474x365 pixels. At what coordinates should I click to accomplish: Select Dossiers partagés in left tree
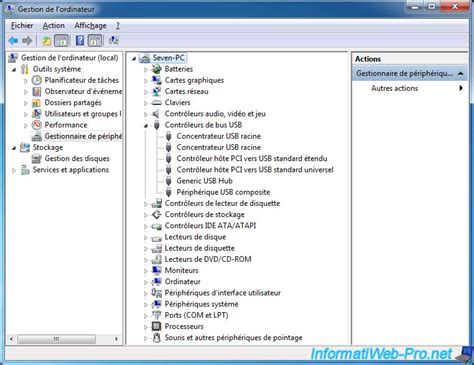73,103
